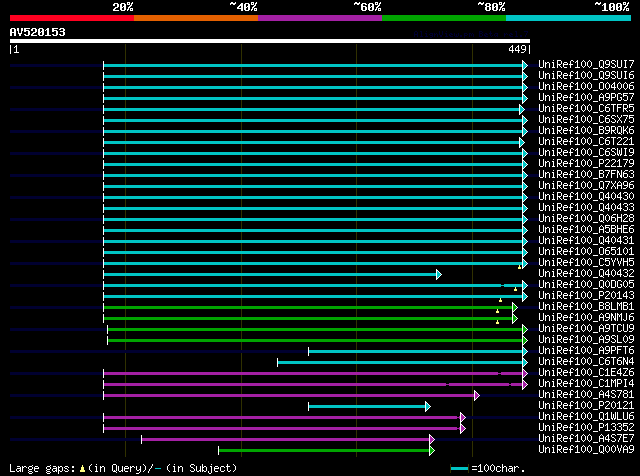Select the UniRef100_A9SL09 label
640x476 pixels.
pos(586,340)
